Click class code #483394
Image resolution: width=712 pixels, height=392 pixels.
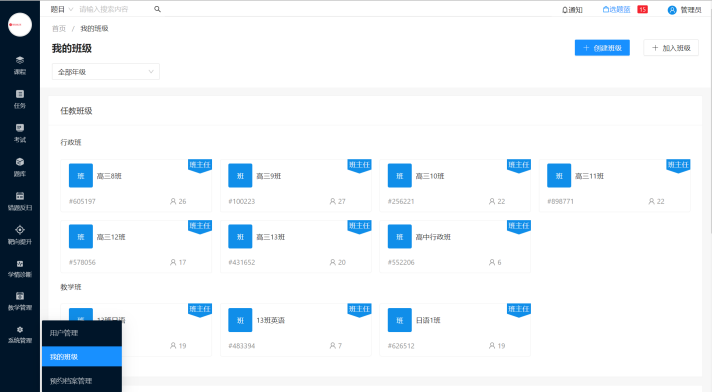point(242,346)
